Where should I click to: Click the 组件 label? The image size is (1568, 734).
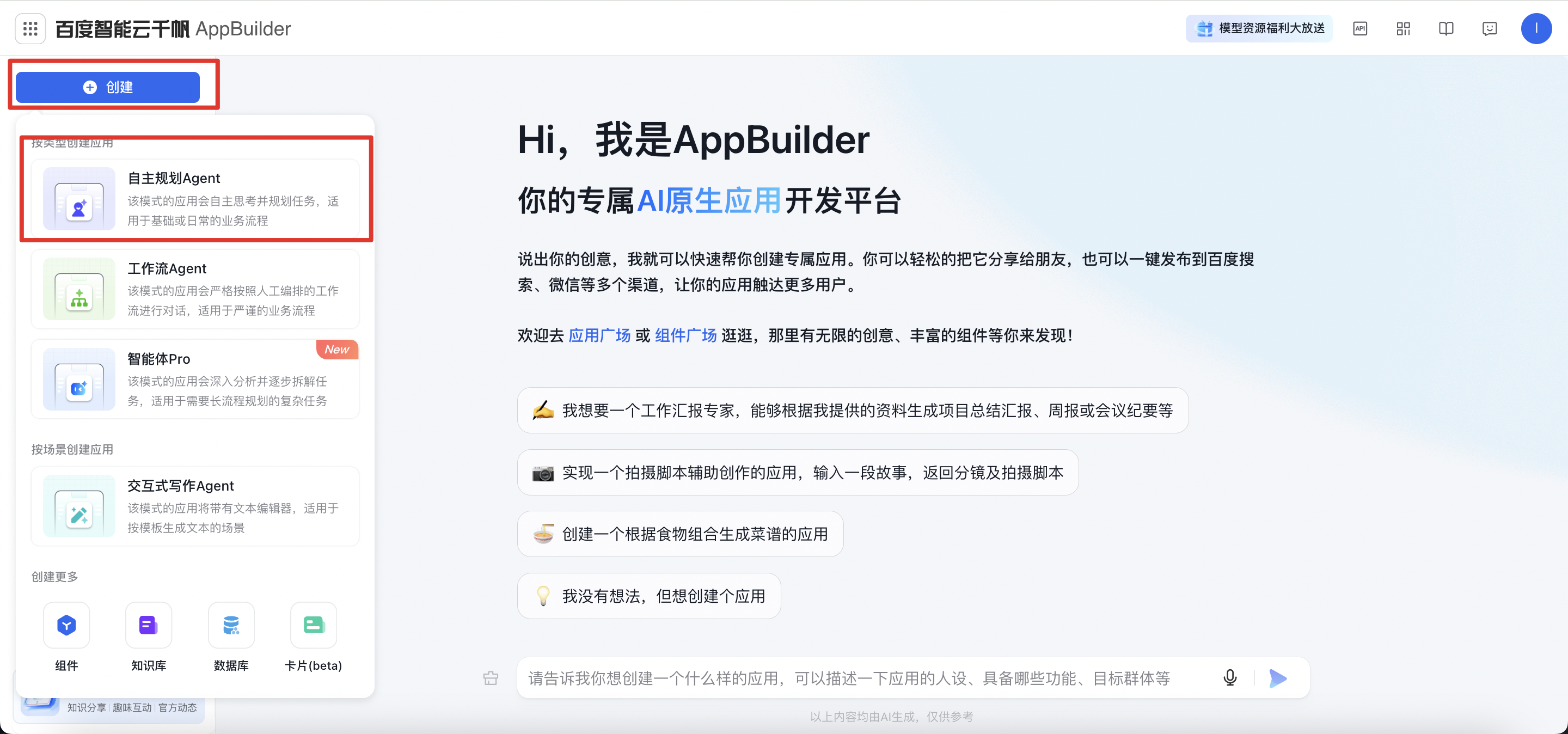66,665
